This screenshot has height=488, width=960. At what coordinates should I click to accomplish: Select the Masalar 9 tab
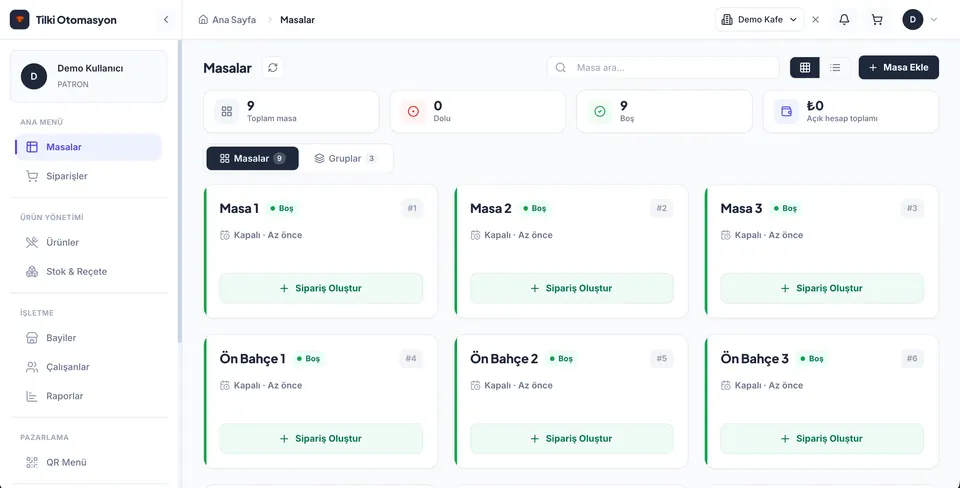point(252,159)
